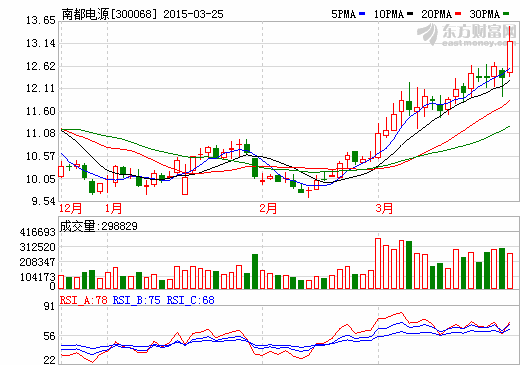Click the 10.57 price axis label
520x365 pixels.
point(41,156)
